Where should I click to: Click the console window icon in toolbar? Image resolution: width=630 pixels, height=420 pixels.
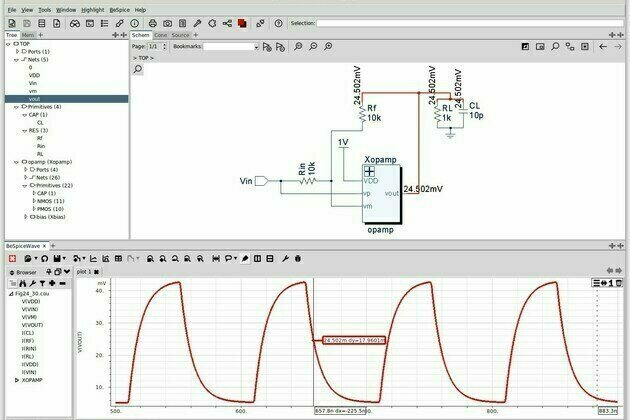(90, 23)
